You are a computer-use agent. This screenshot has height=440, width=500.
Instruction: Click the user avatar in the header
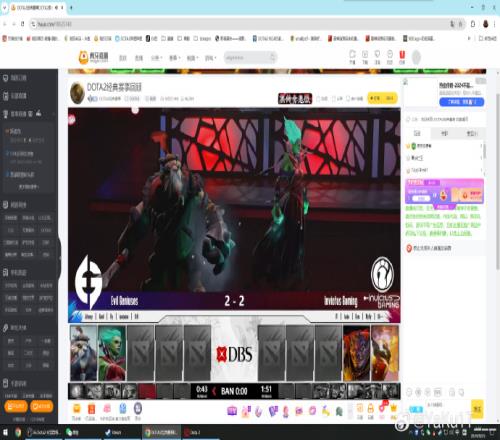click(x=416, y=57)
